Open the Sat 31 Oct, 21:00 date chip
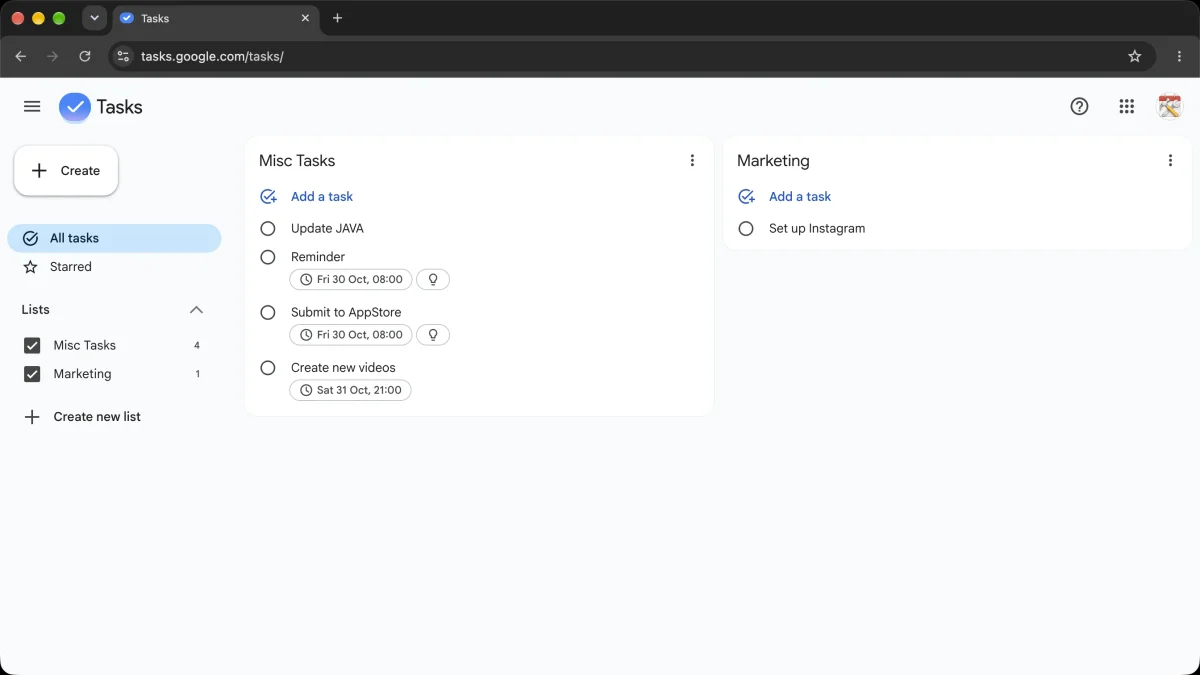Viewport: 1200px width, 675px height. click(x=350, y=390)
